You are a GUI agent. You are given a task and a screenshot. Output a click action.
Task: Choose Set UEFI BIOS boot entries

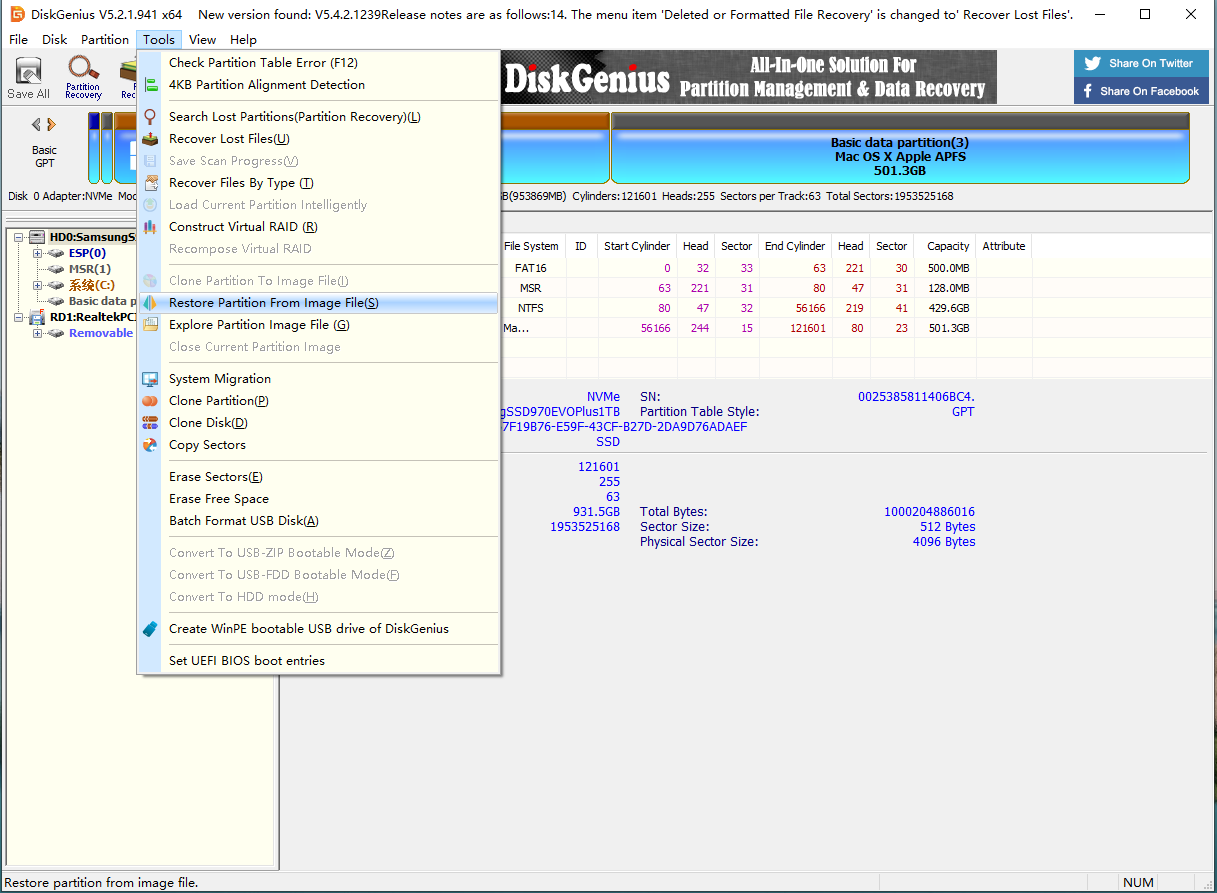pos(319,661)
